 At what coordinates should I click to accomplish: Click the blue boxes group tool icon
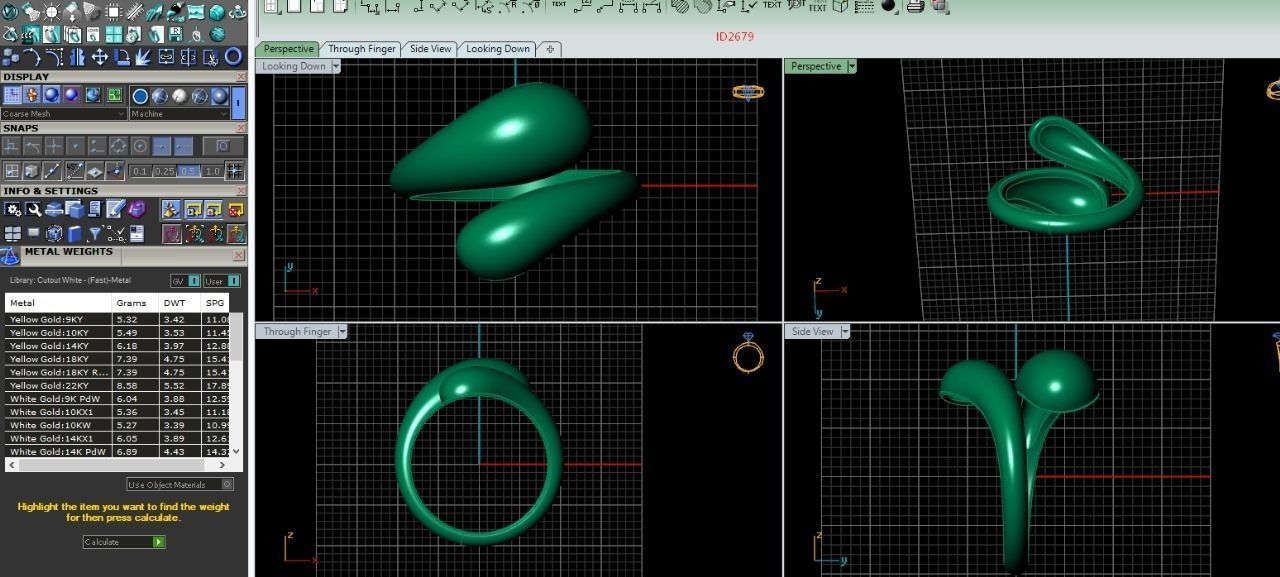pos(10,57)
